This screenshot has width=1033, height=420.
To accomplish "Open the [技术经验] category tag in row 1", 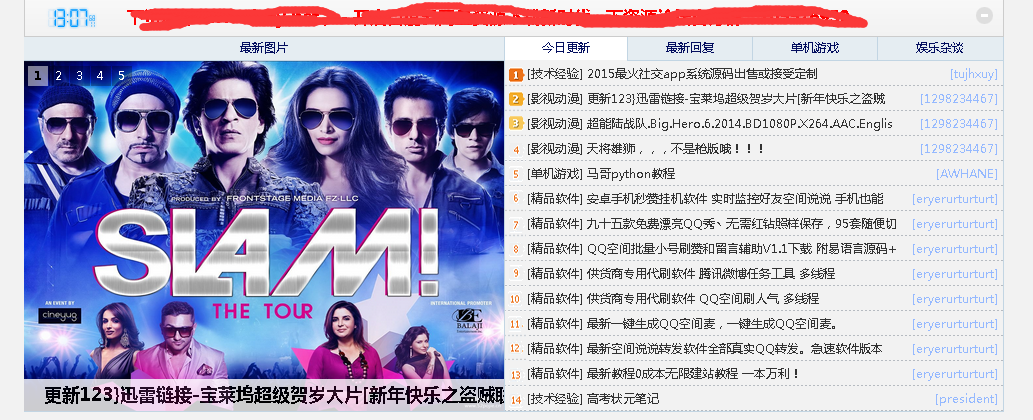I will 555,74.
